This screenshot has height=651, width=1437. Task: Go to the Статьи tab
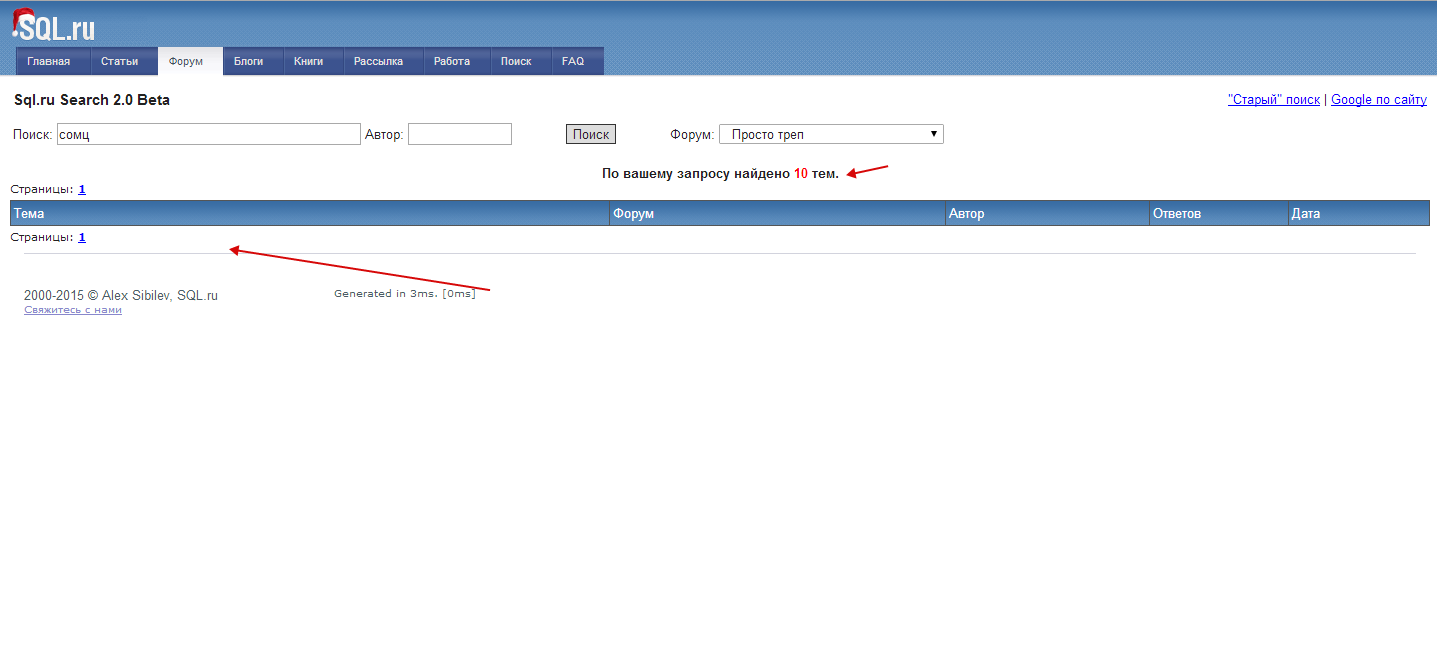click(119, 61)
